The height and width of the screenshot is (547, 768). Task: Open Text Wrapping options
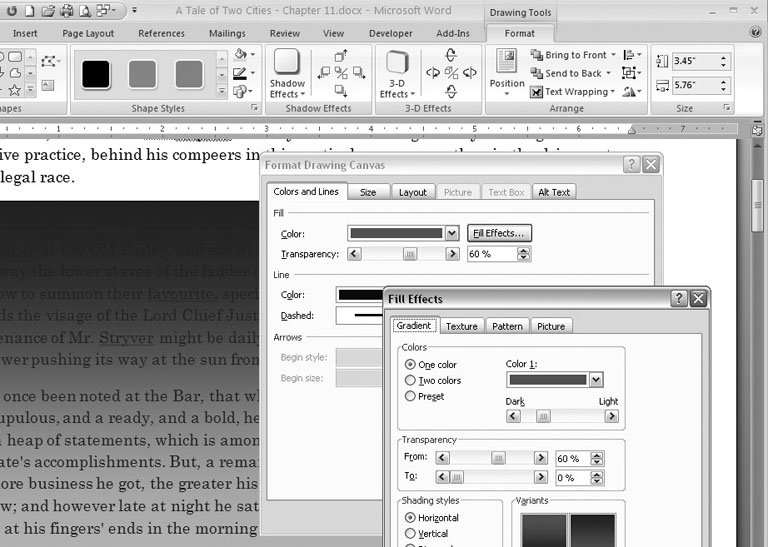click(574, 92)
